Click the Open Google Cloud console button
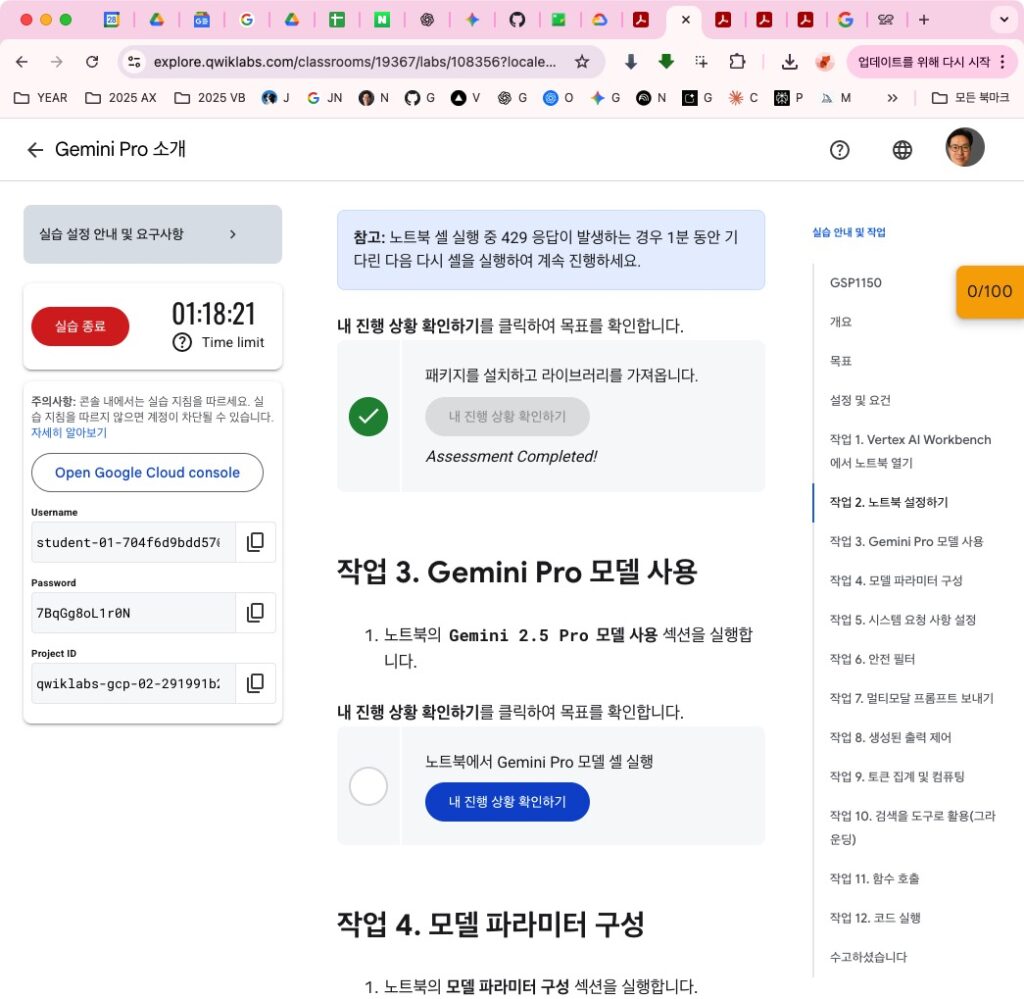Screen dimensions: 1024x999 coord(147,473)
